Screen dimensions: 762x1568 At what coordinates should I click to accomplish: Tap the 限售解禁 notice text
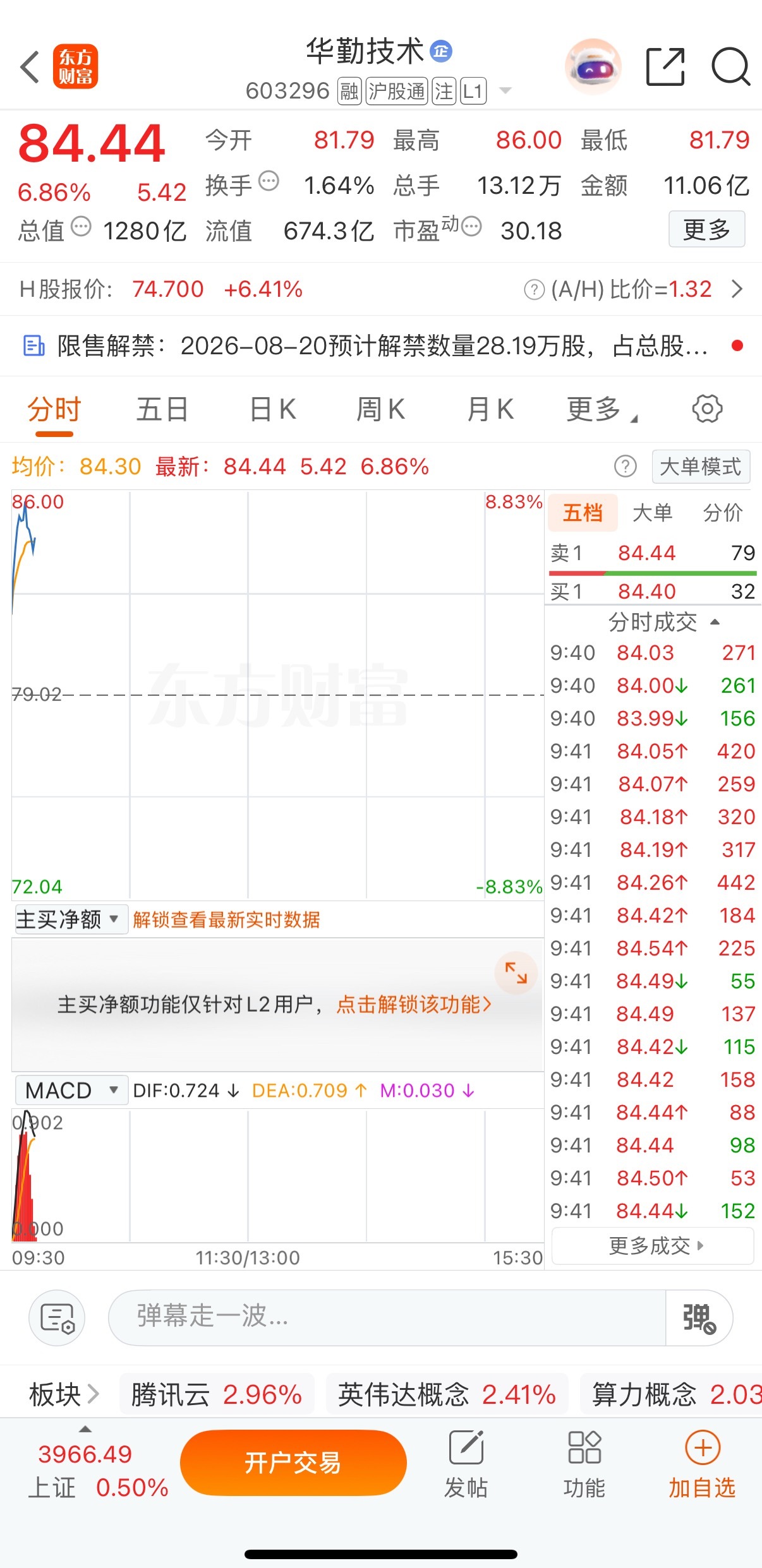pos(382,346)
